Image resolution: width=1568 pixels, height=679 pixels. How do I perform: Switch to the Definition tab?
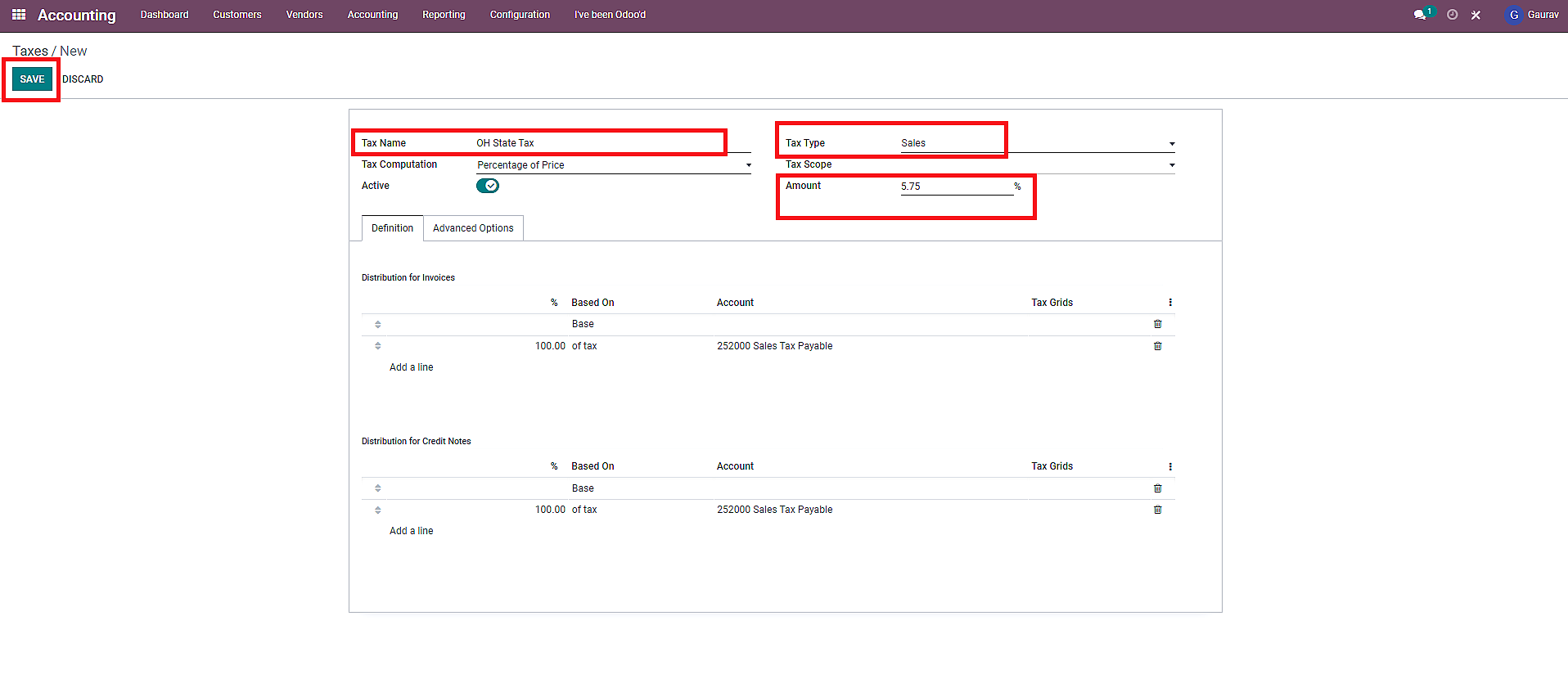[x=392, y=228]
